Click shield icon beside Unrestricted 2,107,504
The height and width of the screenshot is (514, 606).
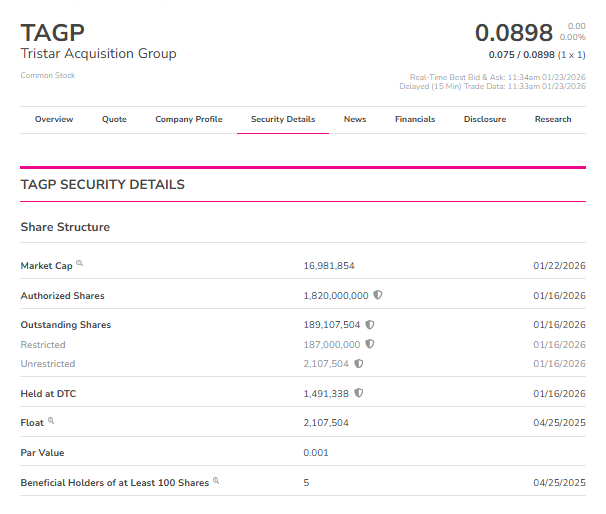point(359,363)
